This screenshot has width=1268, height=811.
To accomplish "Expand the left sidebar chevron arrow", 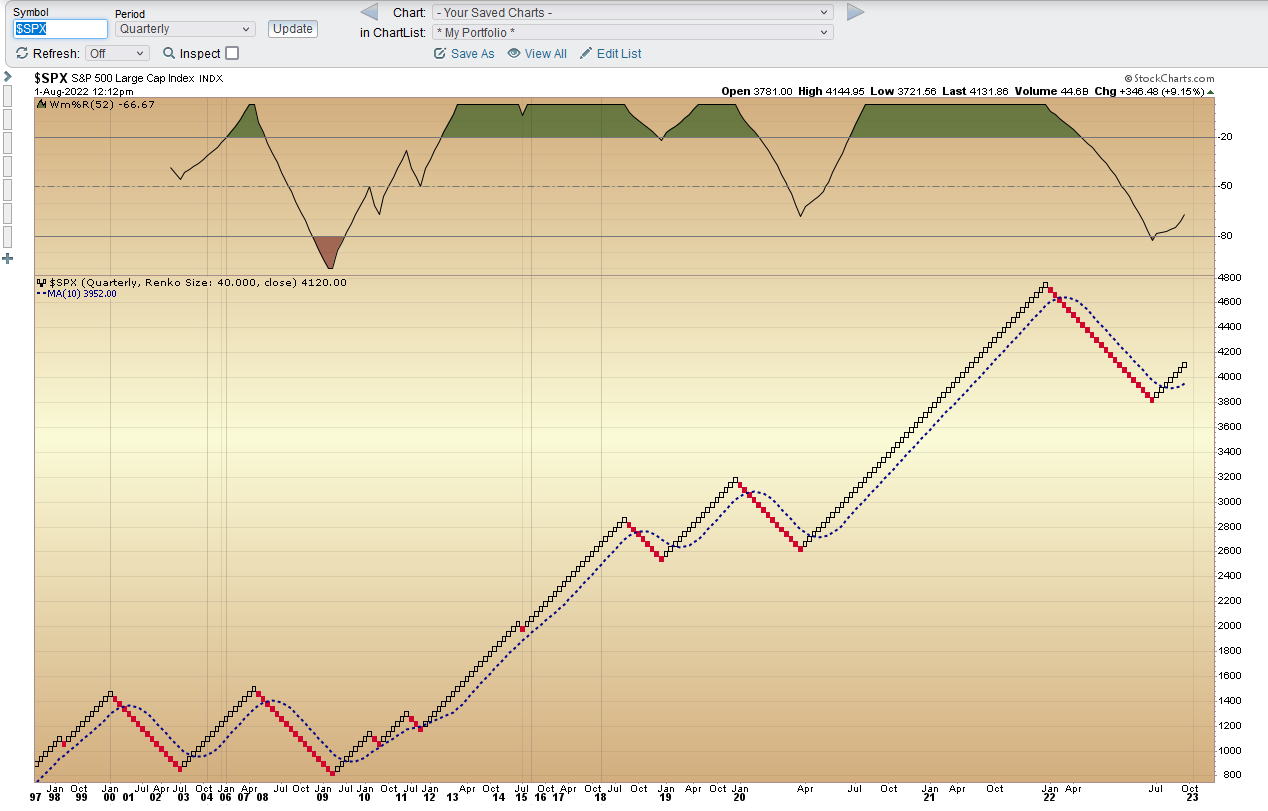I will 8,76.
